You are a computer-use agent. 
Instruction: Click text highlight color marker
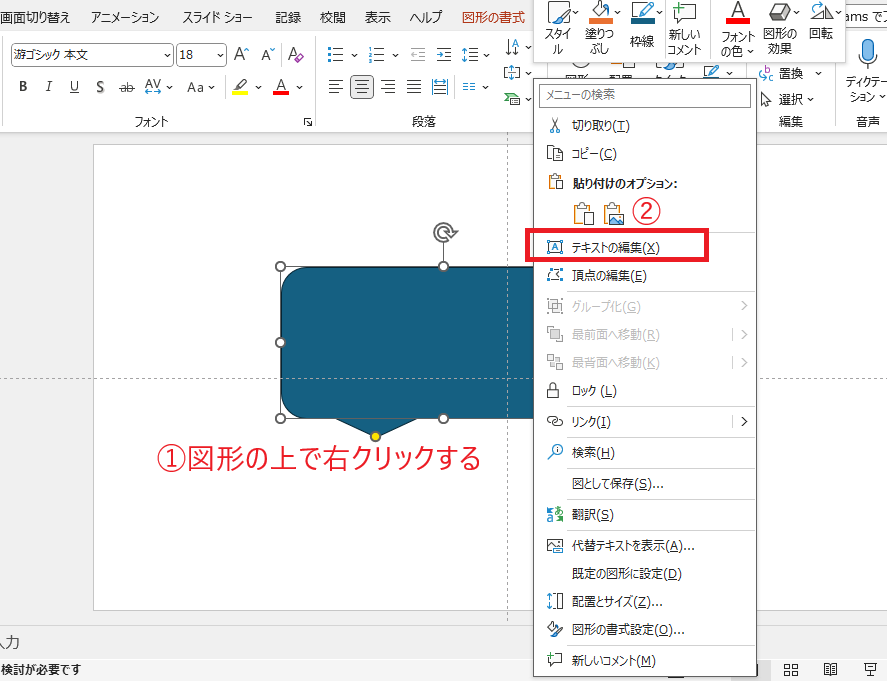[x=240, y=87]
